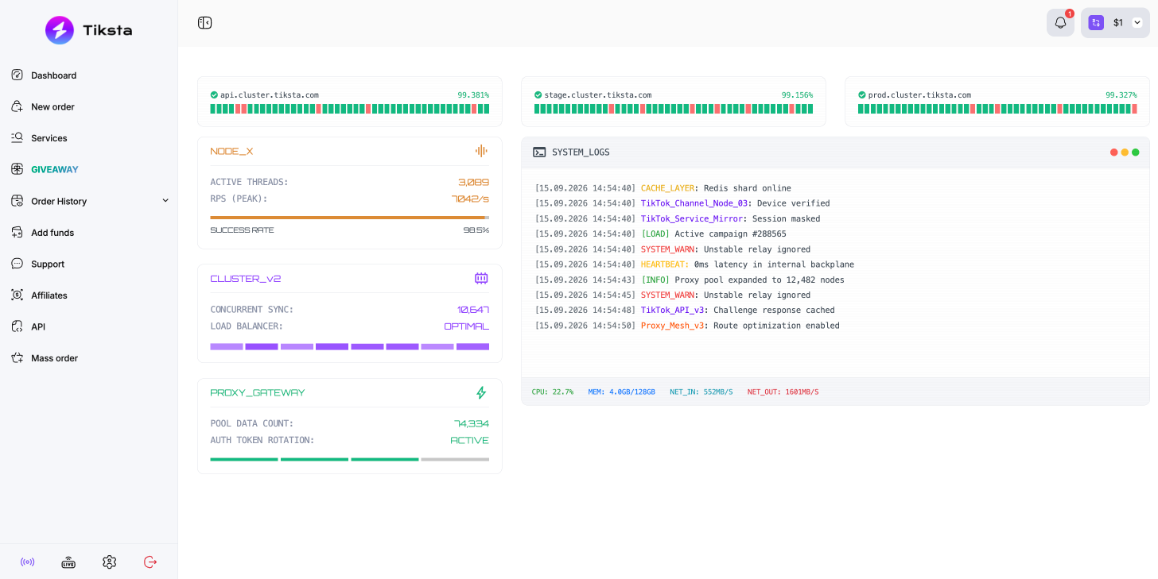1158x579 pixels.
Task: Click the Mass order icon
Action: (18, 358)
